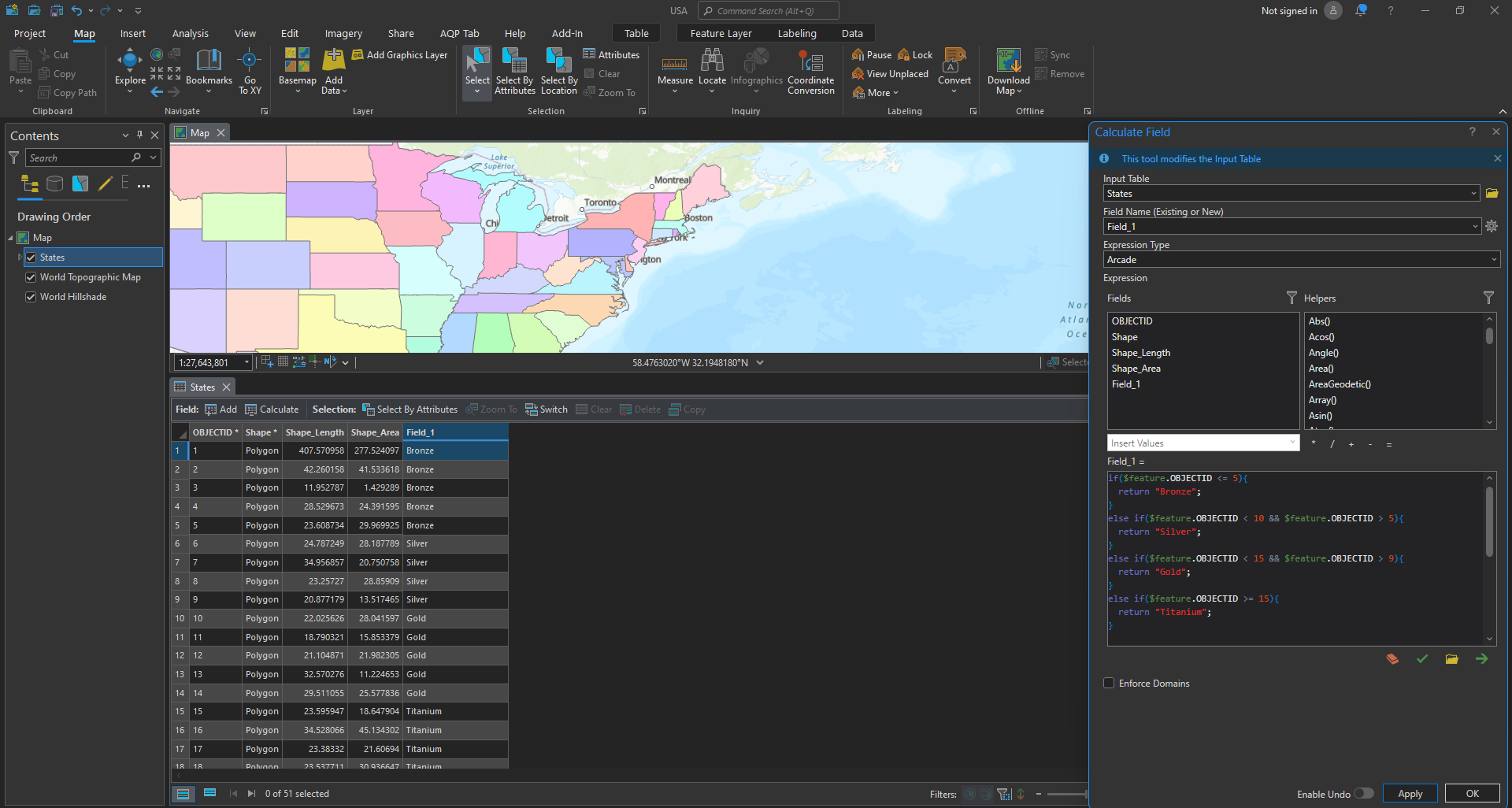Screen dimensions: 1512x808
Task: Turn on the Enable Undo toggle
Action: click(1363, 794)
